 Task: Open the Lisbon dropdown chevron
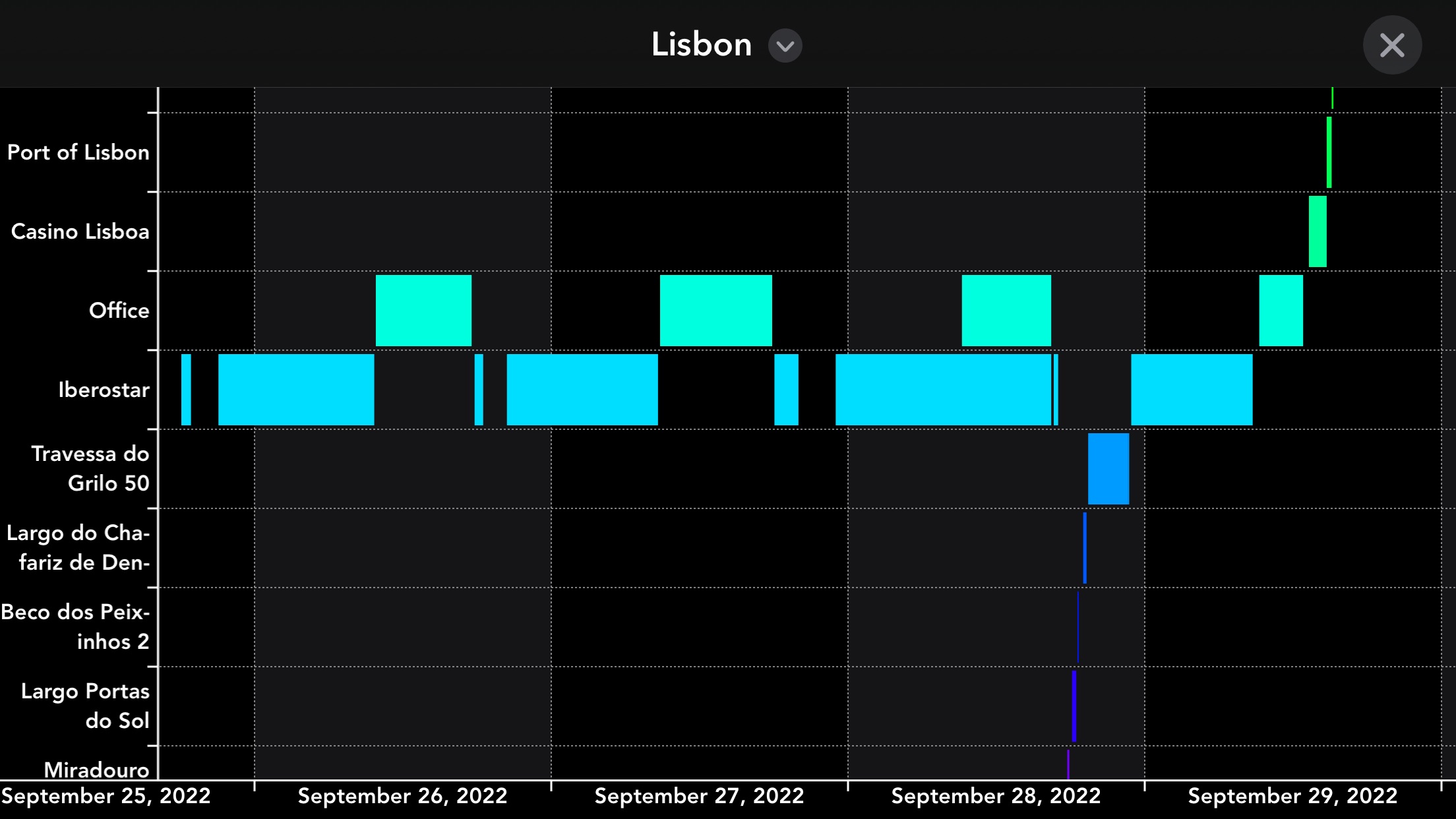pos(785,45)
